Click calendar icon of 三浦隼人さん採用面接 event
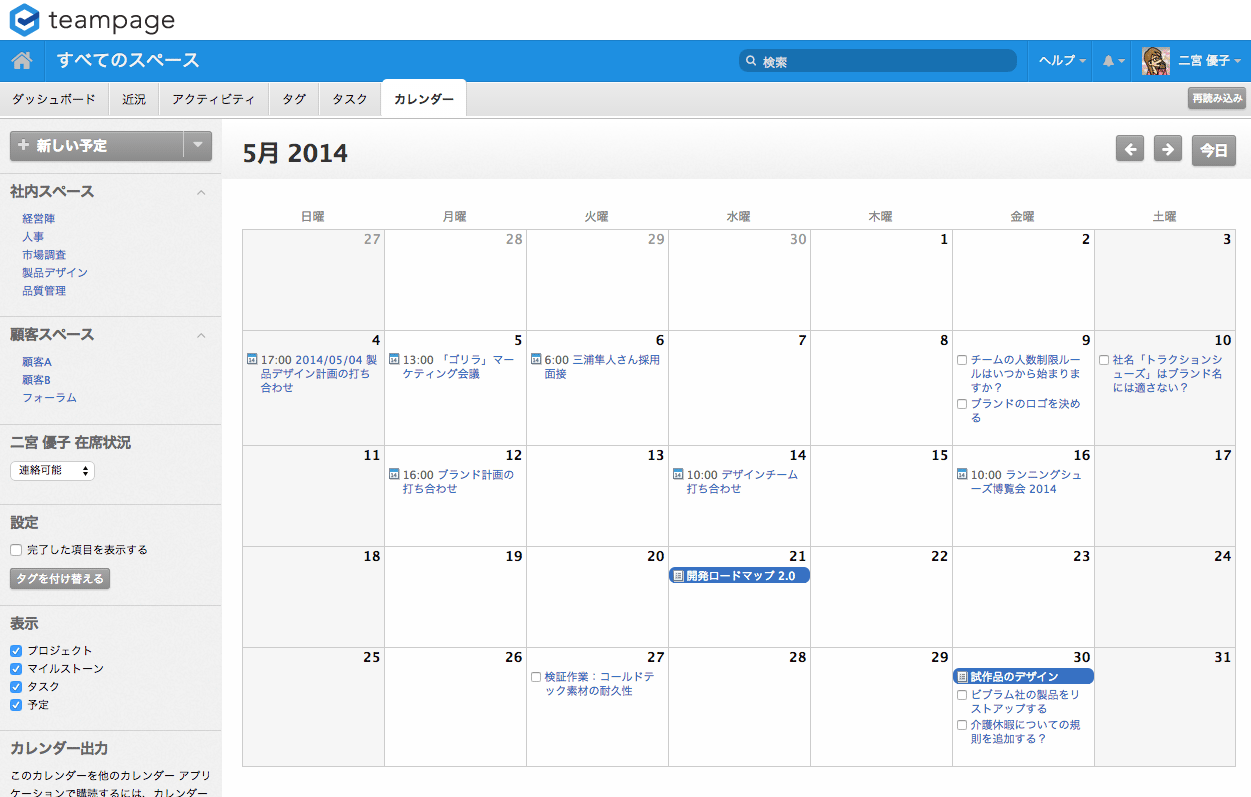1251x797 pixels. click(x=536, y=360)
